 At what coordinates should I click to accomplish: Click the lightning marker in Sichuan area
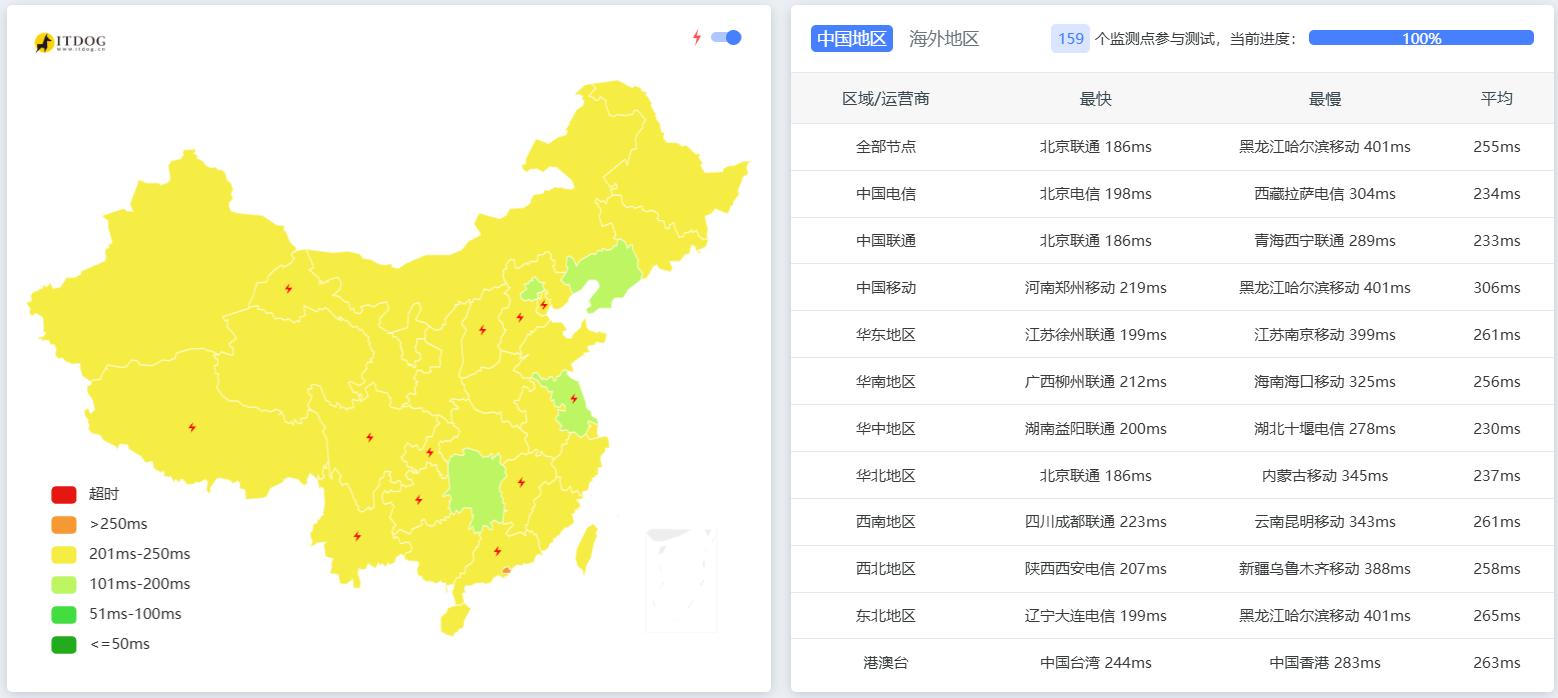coord(368,437)
